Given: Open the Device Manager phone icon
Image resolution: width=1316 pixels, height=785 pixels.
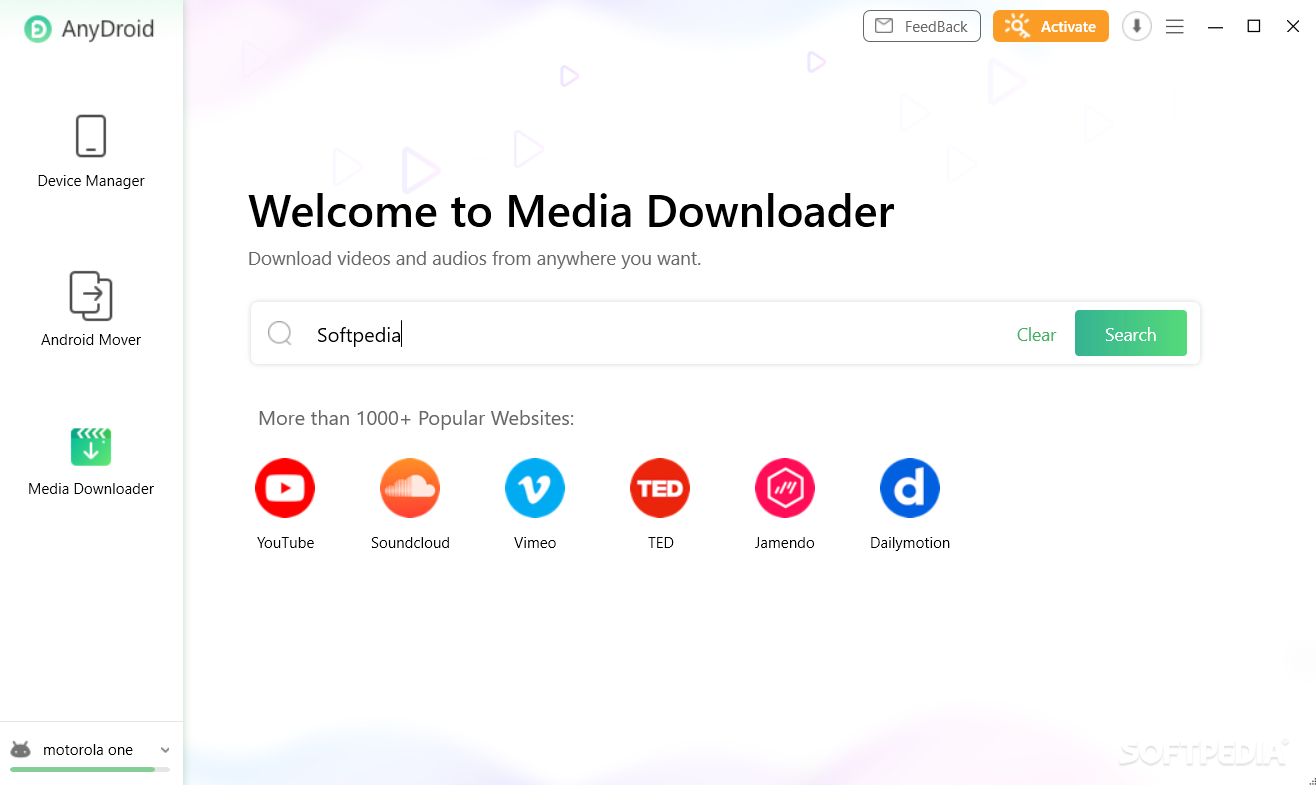Looking at the screenshot, I should [91, 136].
